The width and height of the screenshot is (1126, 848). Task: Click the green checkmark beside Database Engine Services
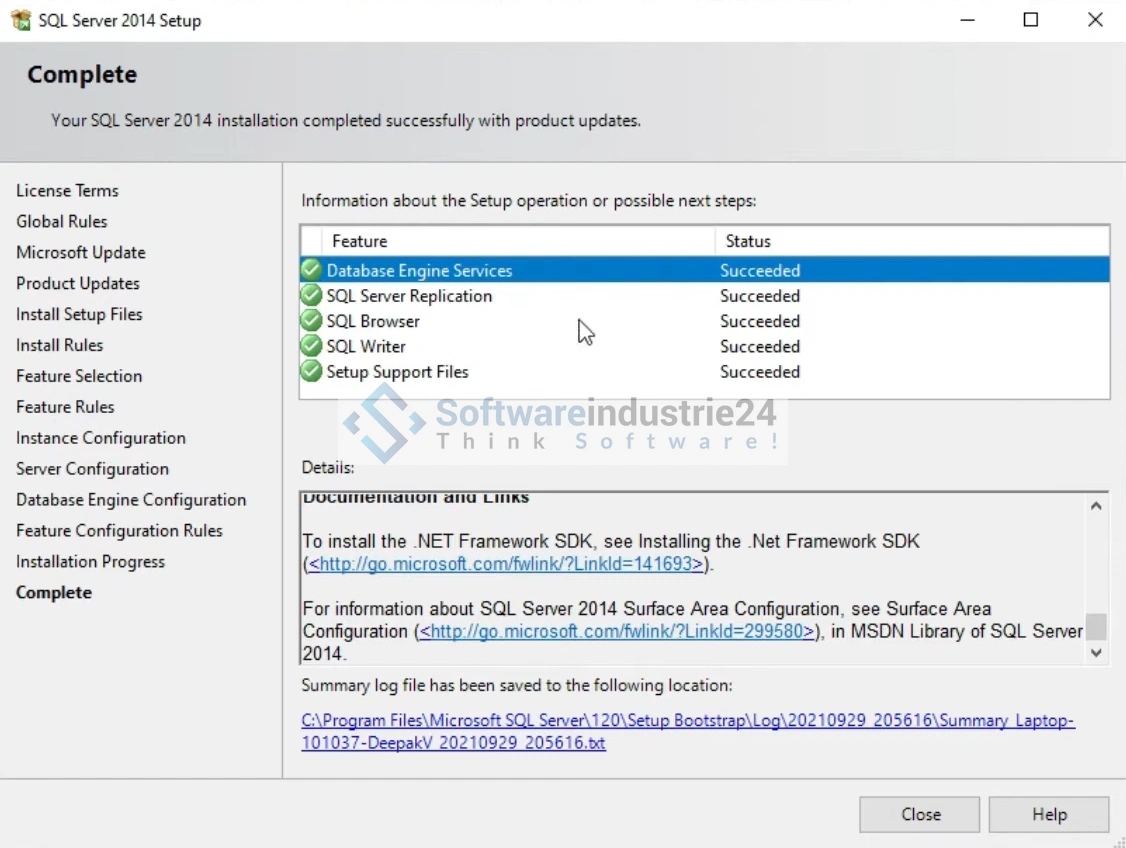[x=312, y=270]
